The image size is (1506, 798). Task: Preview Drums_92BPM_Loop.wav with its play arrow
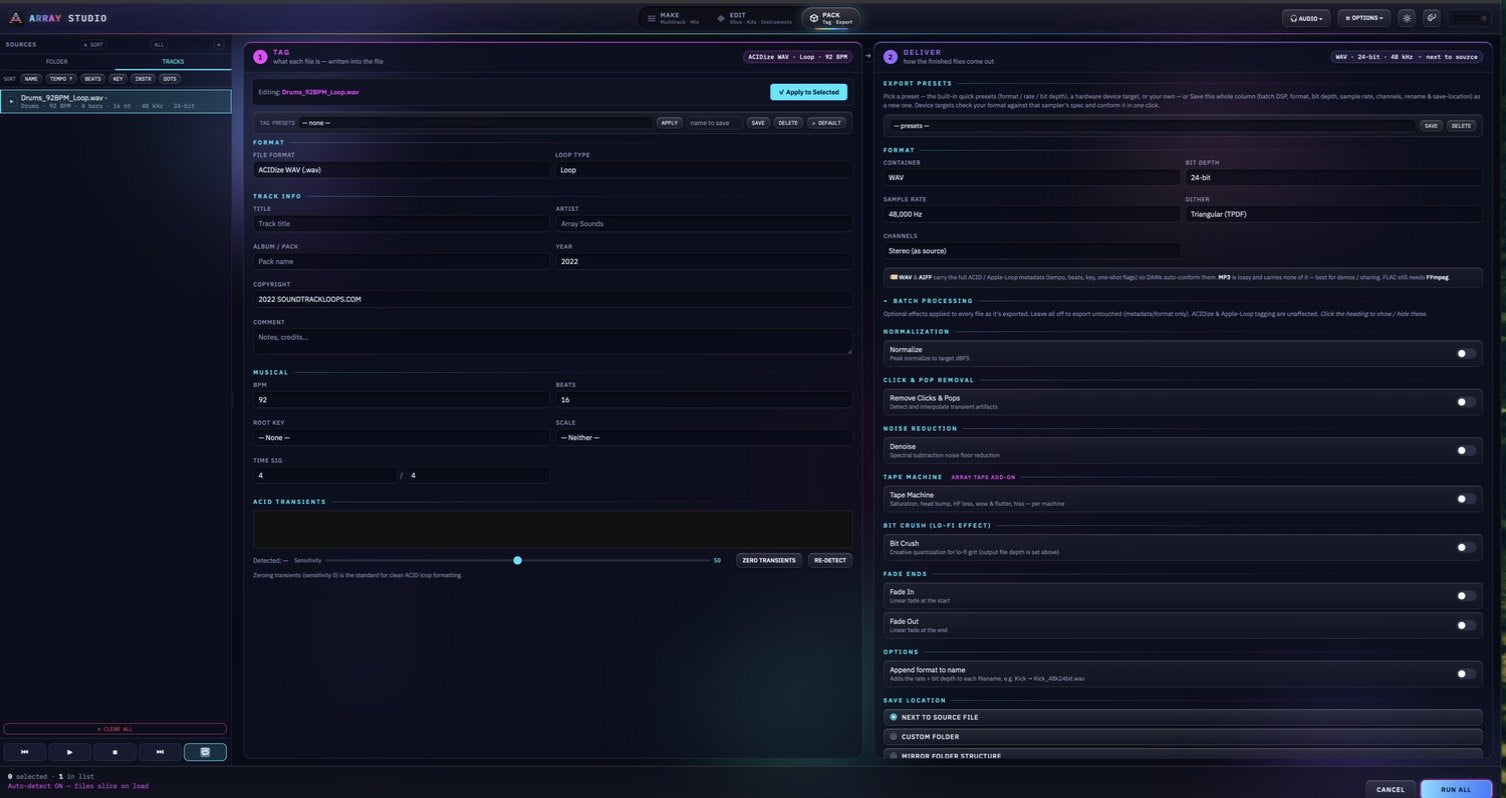tap(11, 101)
